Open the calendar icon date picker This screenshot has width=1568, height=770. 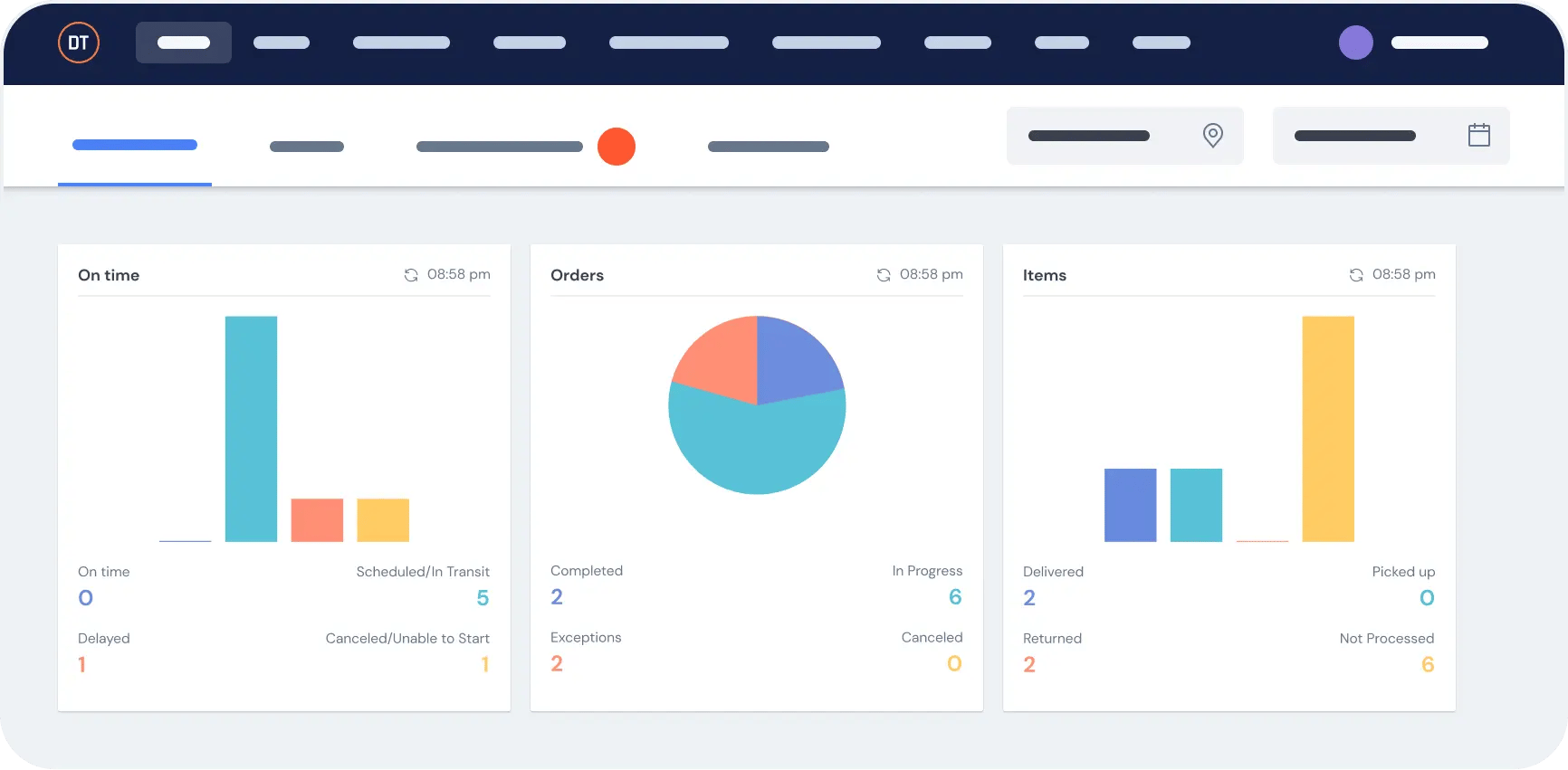(1478, 136)
